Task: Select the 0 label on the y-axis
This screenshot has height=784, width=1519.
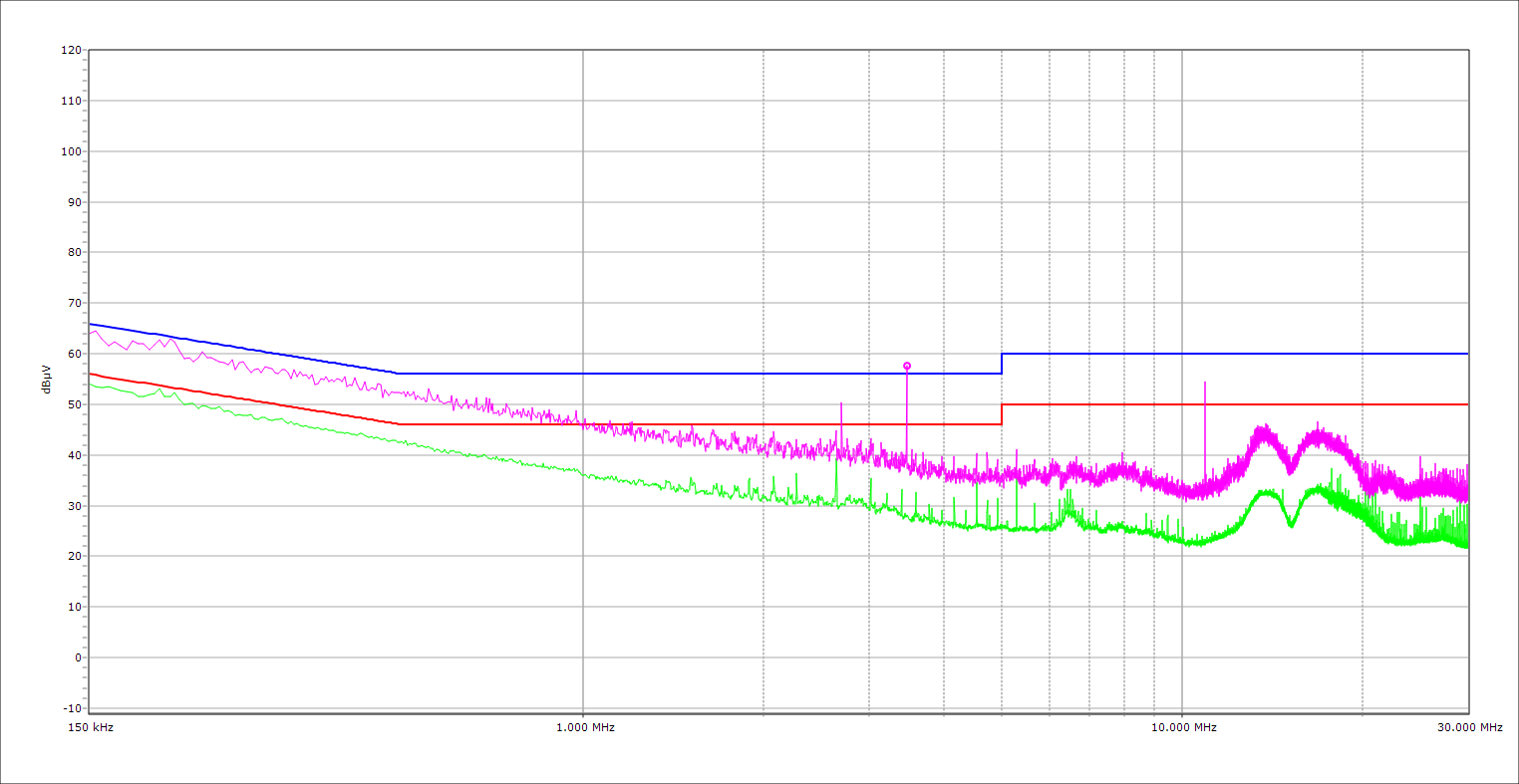Action: pyautogui.click(x=77, y=657)
